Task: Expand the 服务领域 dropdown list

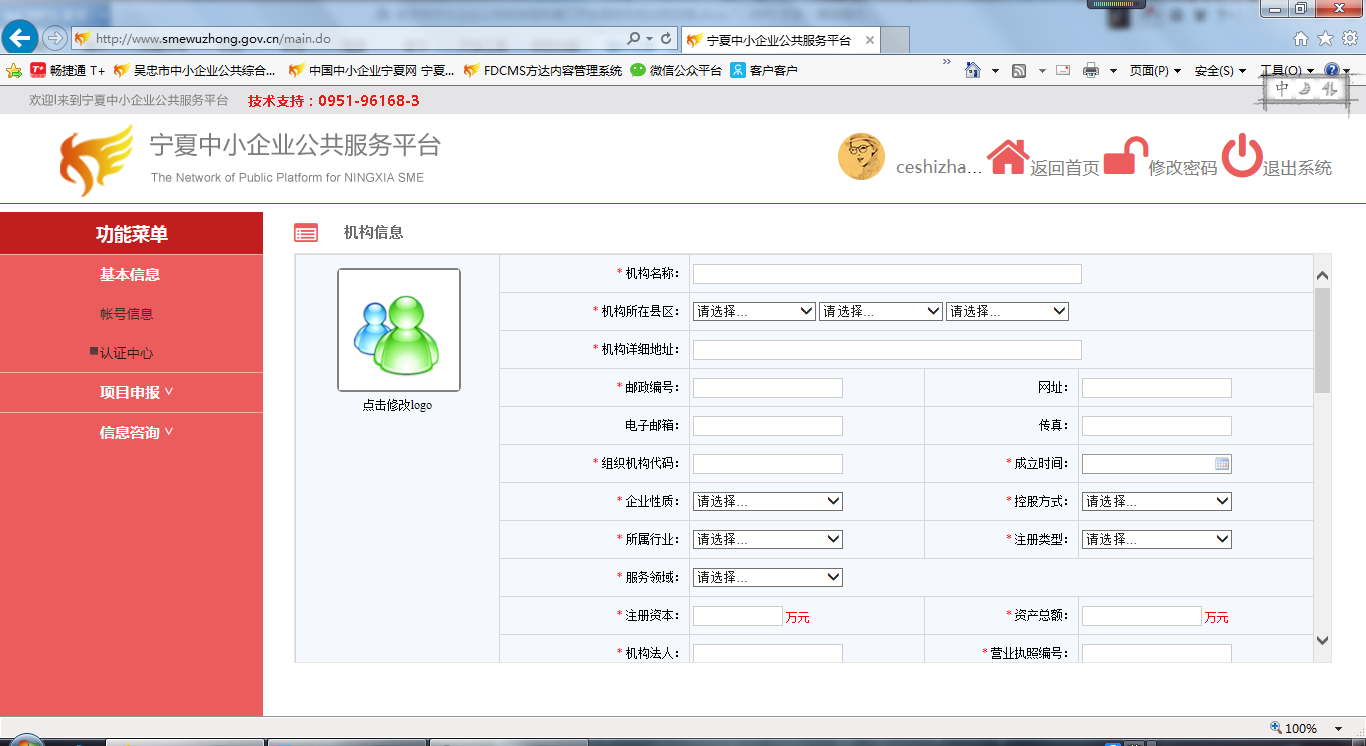Action: pos(767,578)
